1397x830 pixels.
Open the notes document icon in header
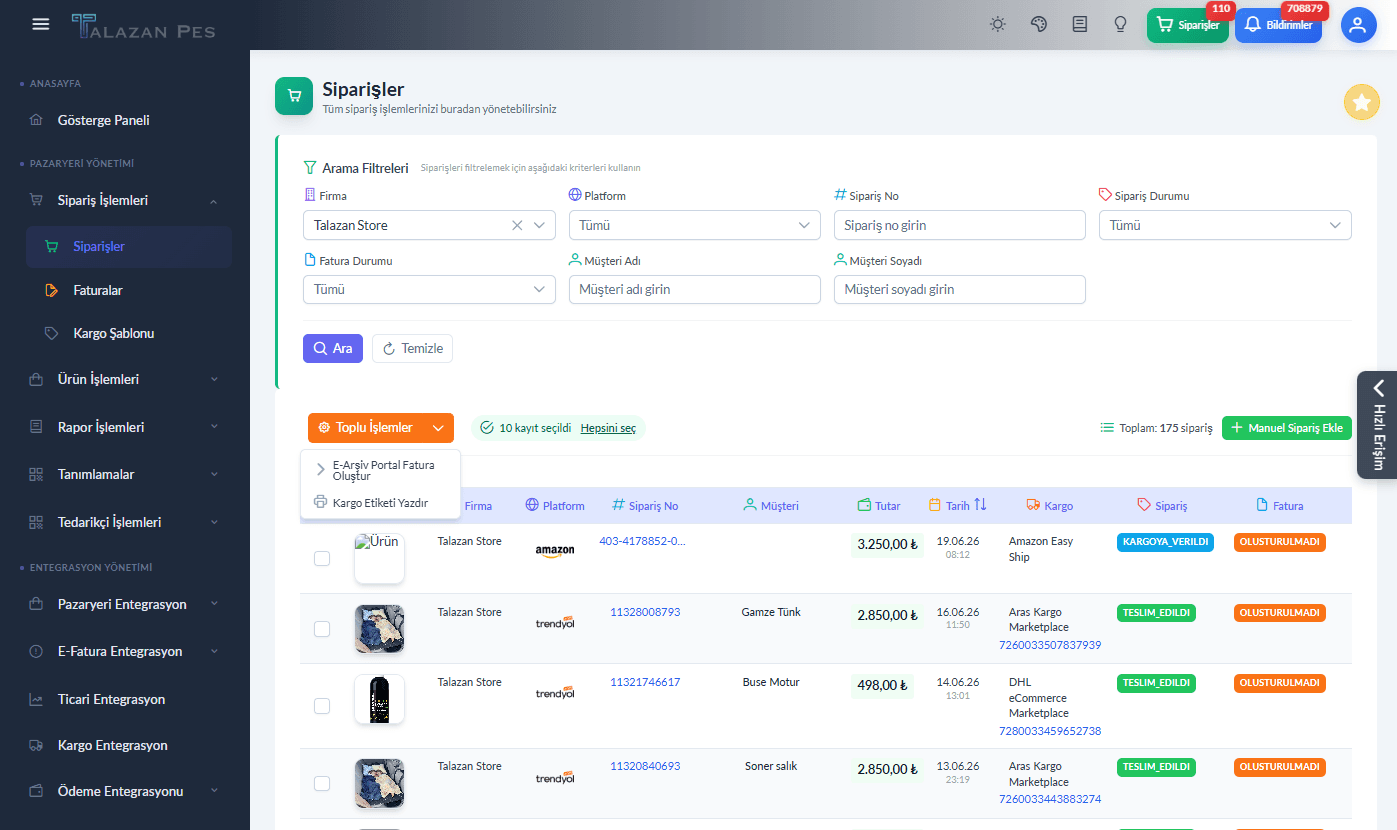[1080, 24]
